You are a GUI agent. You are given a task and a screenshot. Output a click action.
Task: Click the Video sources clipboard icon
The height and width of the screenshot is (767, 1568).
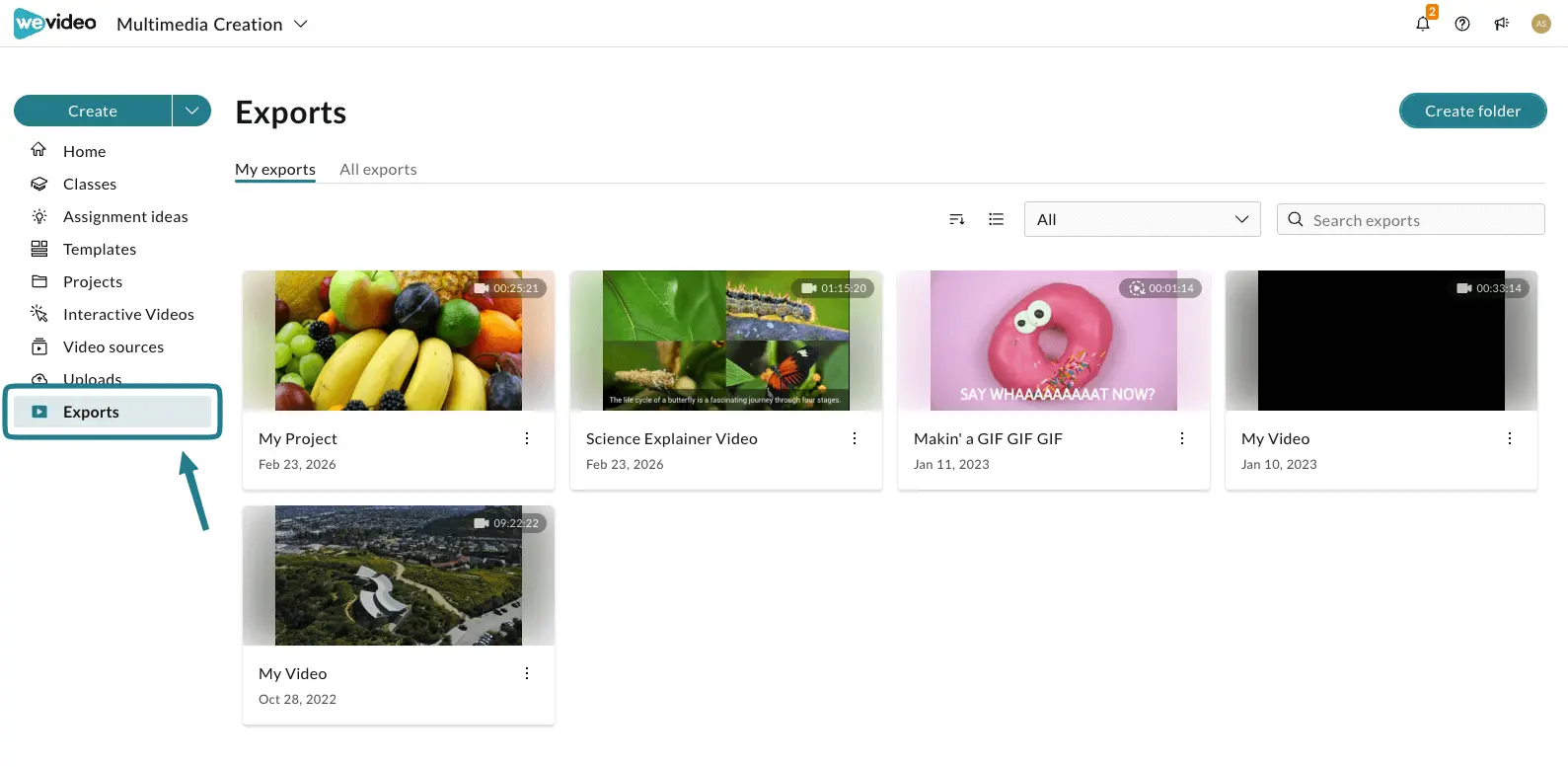click(39, 346)
